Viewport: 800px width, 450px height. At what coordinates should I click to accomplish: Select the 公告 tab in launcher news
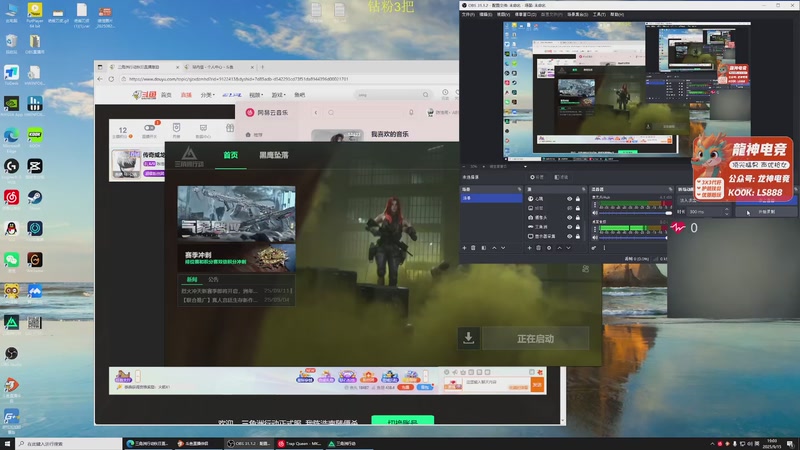point(213,280)
